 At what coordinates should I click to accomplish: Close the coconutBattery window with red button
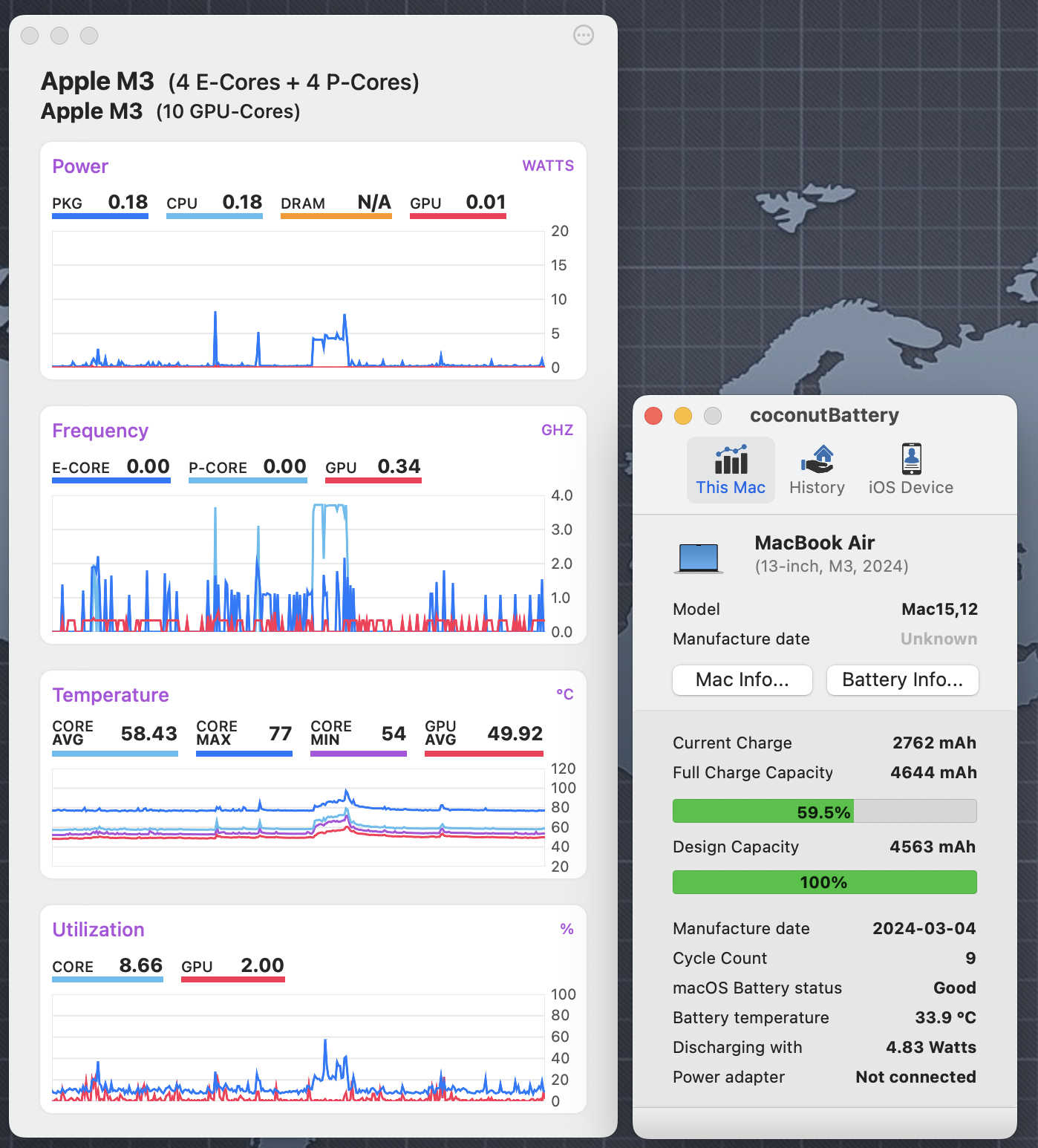coord(653,416)
